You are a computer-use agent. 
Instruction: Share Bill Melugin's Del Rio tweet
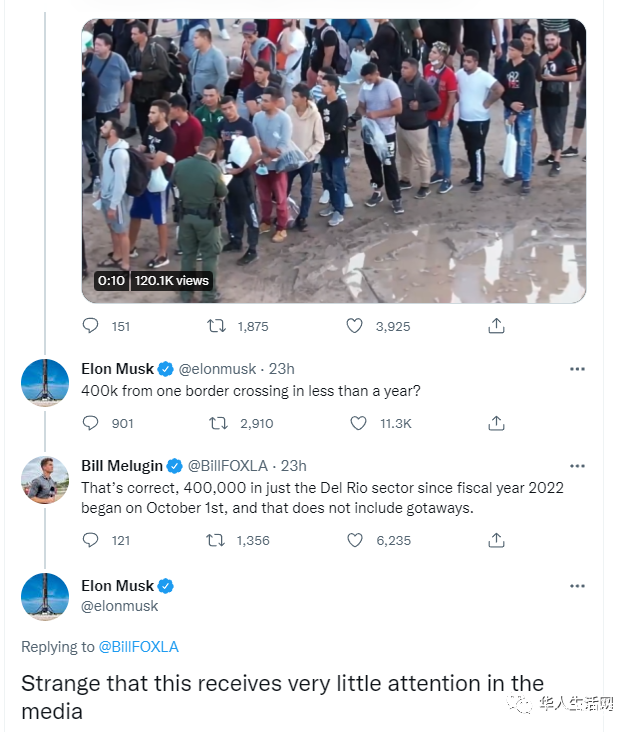[x=496, y=540]
